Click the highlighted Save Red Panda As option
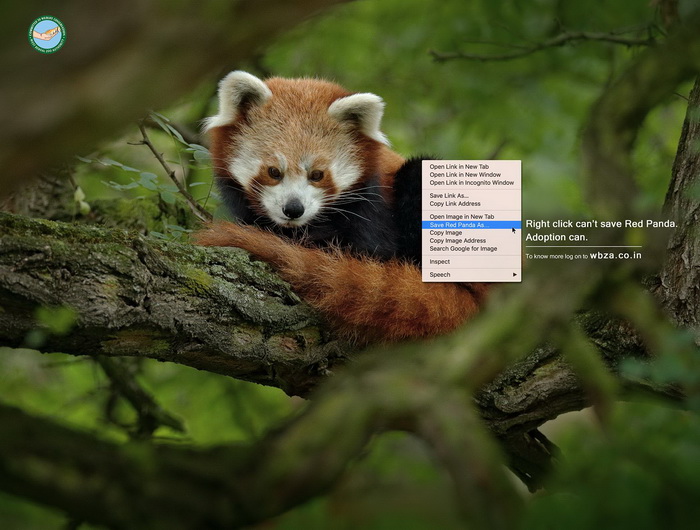 pyautogui.click(x=458, y=225)
